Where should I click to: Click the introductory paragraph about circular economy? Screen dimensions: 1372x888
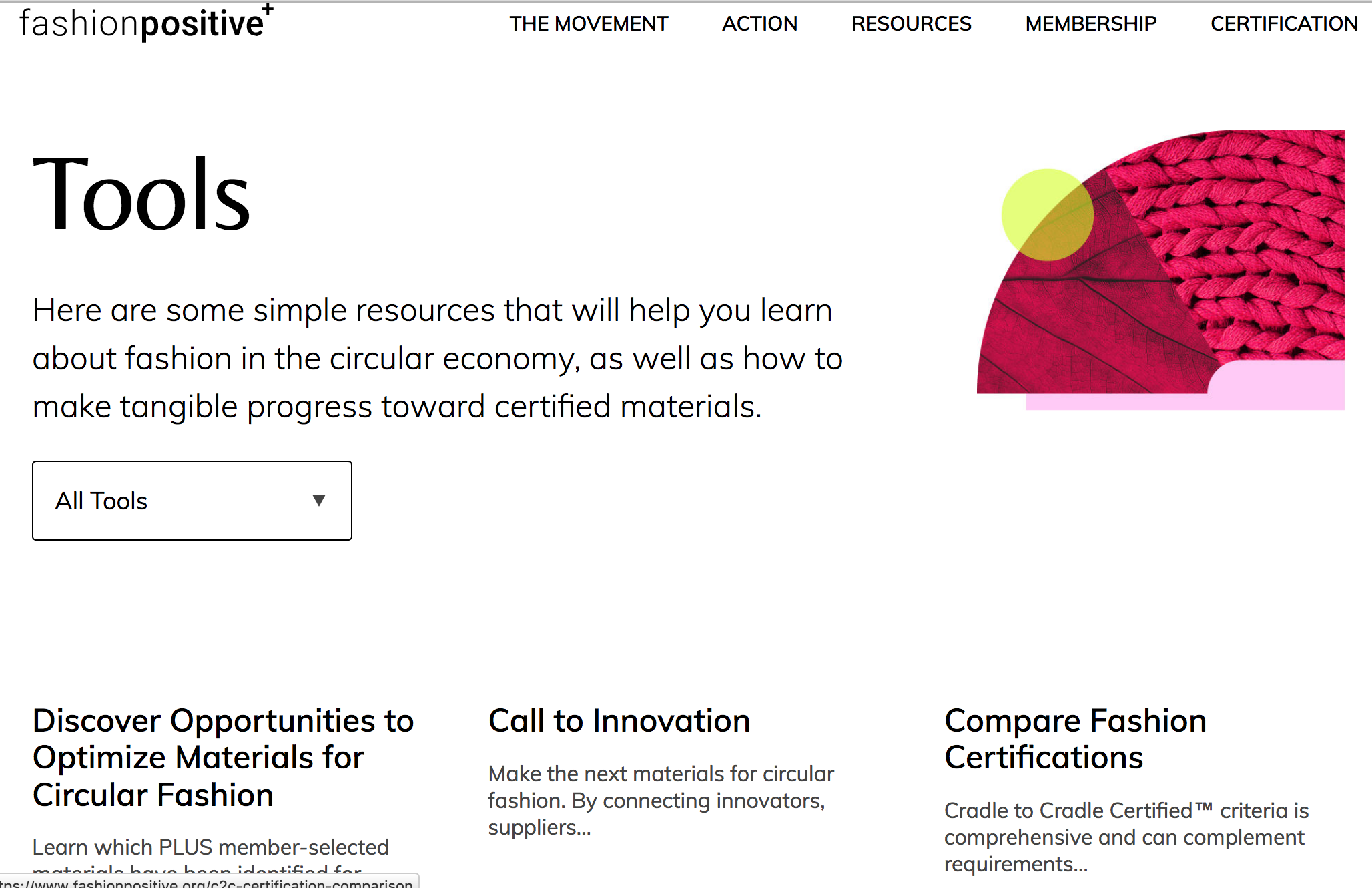[x=437, y=359]
